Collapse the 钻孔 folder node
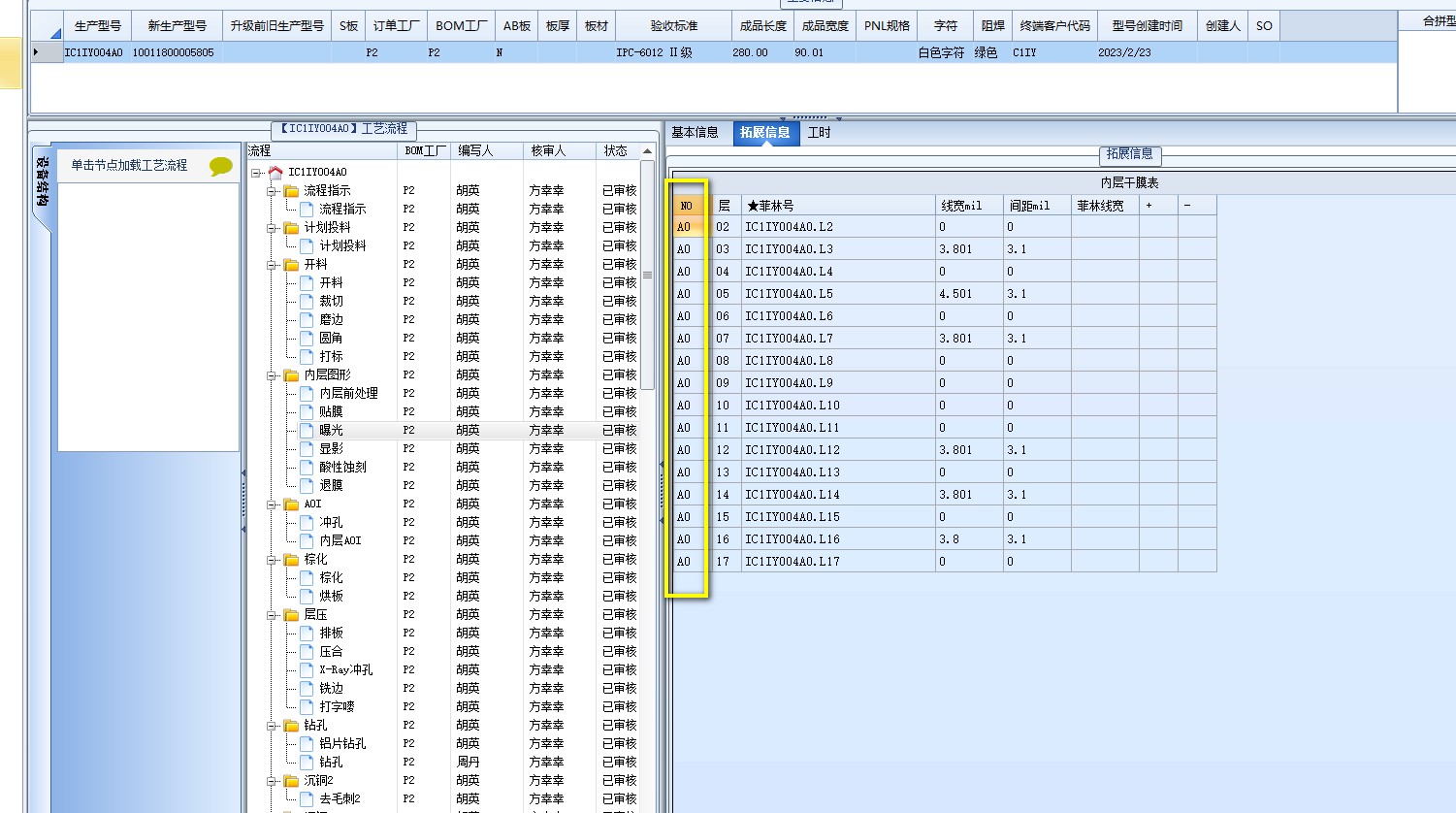Screen dimensions: 1456x813 click(273, 726)
